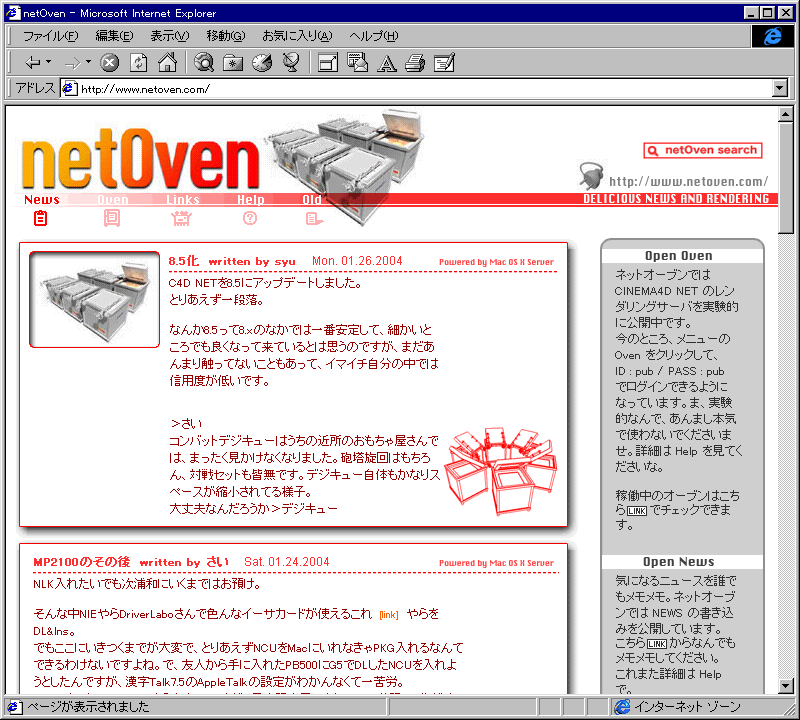
Task: Open the 移動(G) menu
Action: tap(226, 36)
